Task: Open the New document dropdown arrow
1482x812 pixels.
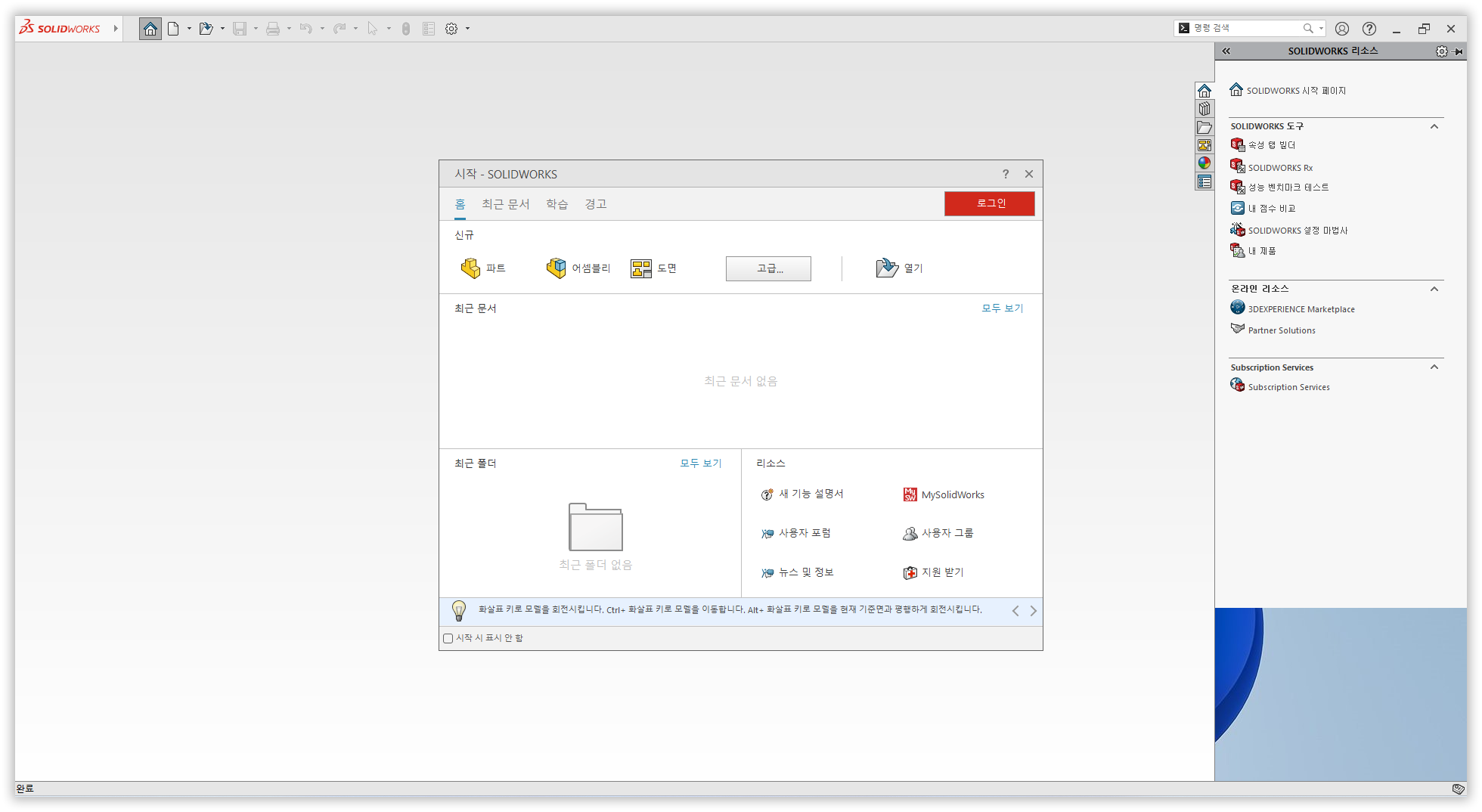Action: [x=189, y=29]
